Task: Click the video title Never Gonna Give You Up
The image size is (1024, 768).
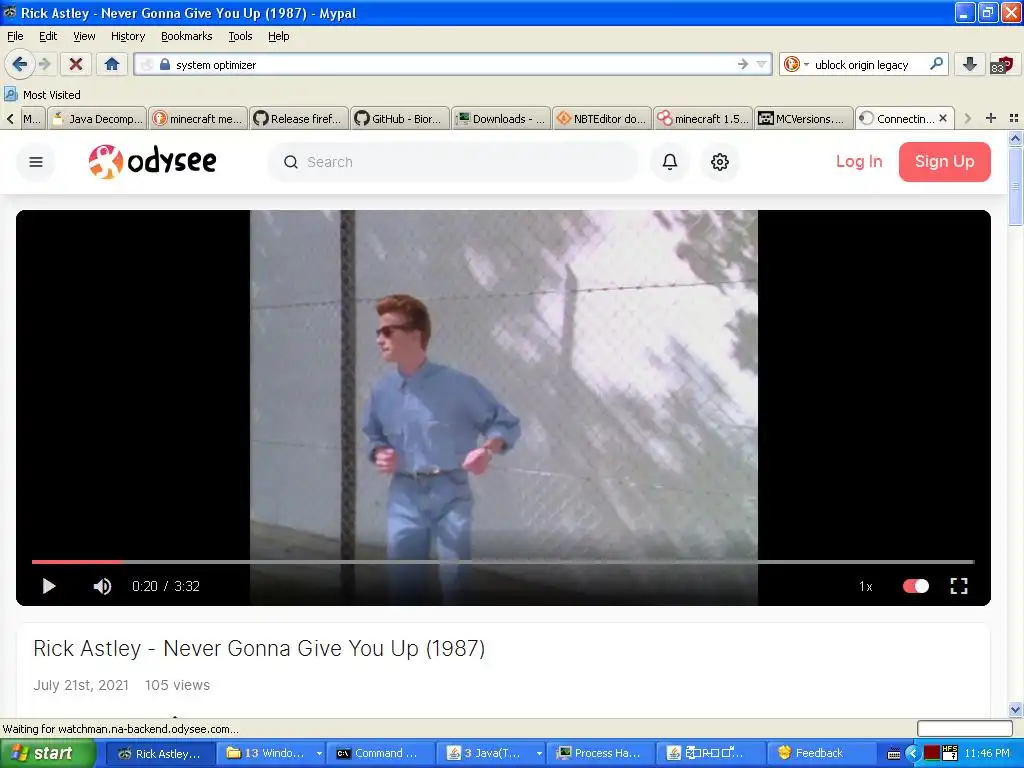Action: click(259, 648)
